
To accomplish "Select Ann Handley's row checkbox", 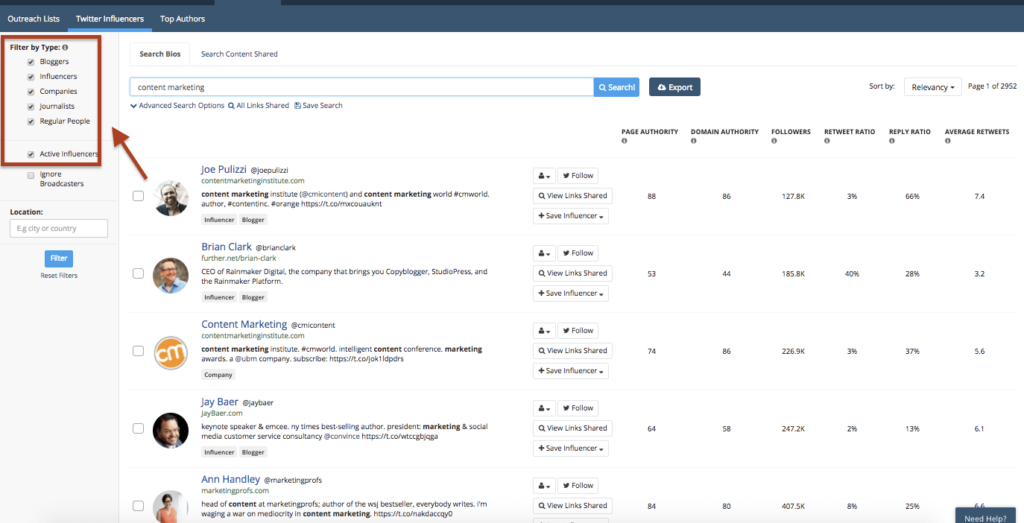I will (138, 505).
